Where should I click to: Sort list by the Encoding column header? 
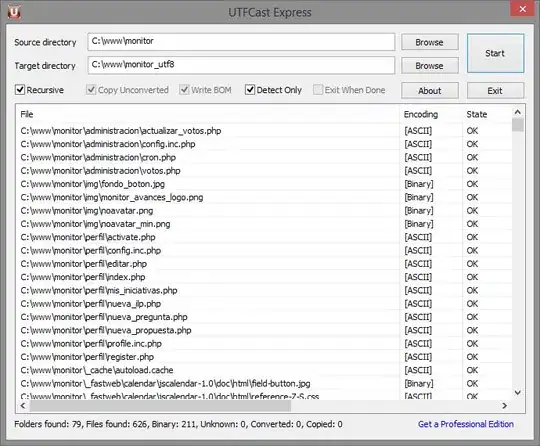click(x=431, y=114)
